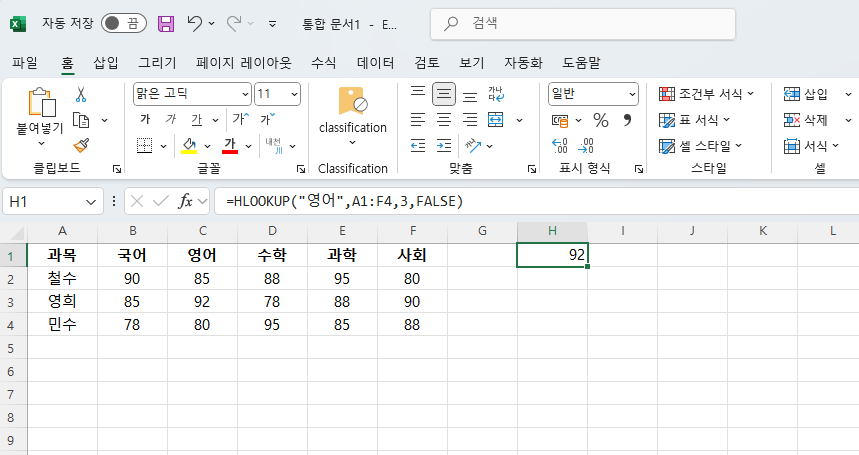Select the Format Painter brush
The image size is (859, 455).
[x=81, y=146]
